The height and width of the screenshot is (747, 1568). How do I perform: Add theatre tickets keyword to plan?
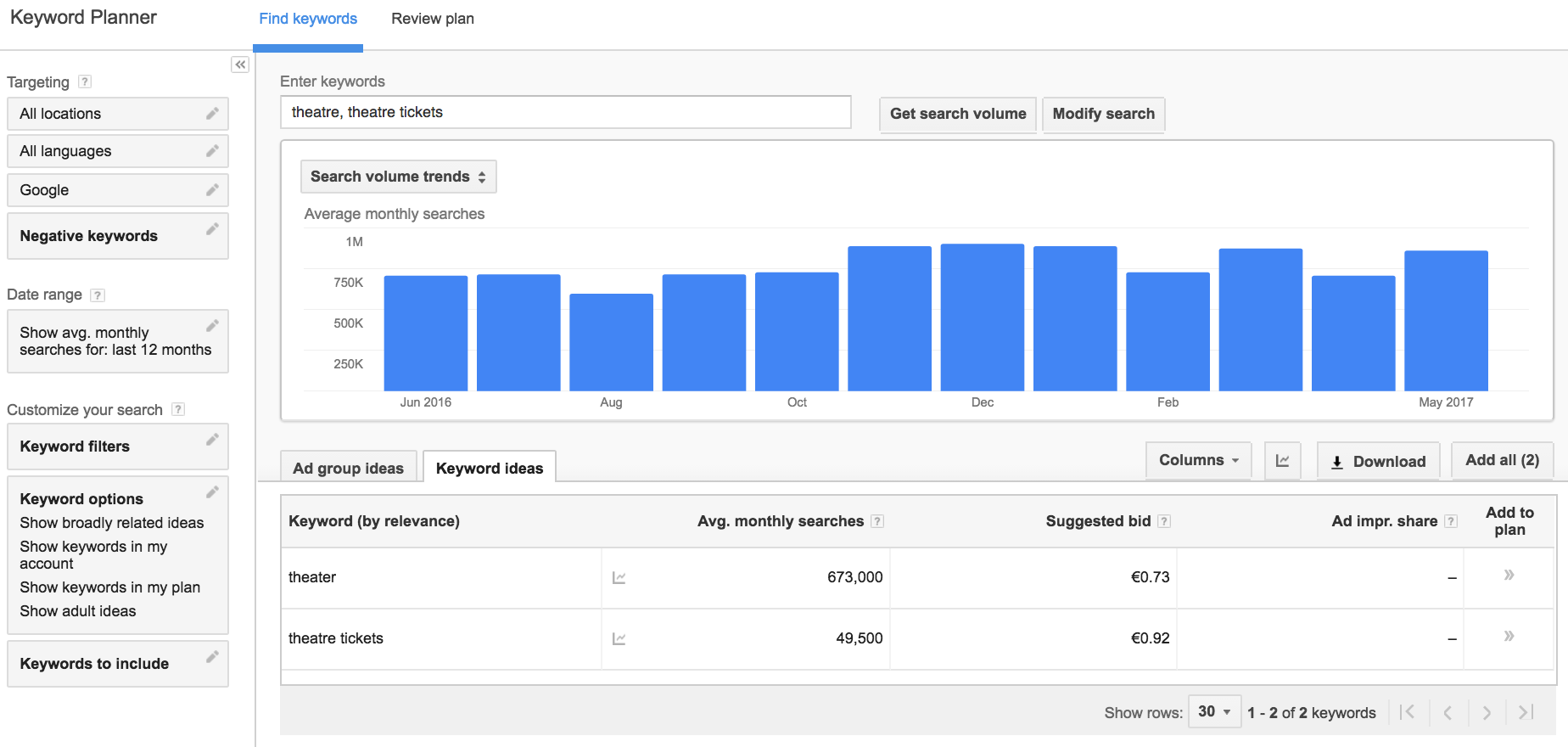click(1509, 636)
